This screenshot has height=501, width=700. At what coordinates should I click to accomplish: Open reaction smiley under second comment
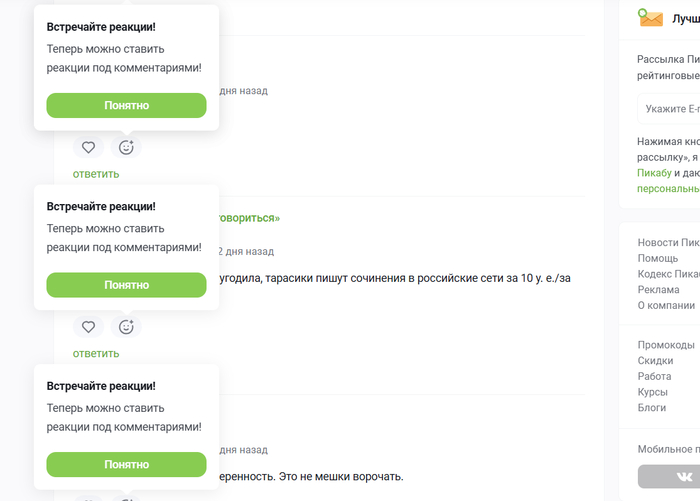126,327
